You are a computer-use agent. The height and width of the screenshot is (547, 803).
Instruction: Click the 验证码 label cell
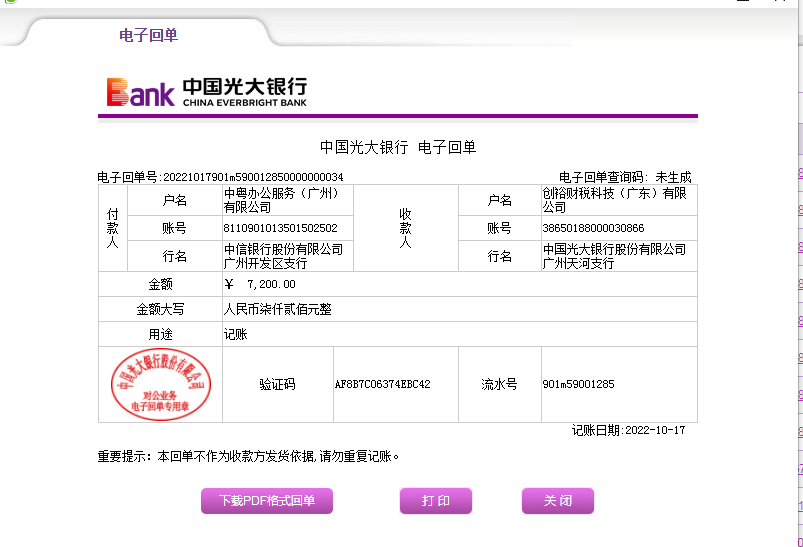coord(278,384)
